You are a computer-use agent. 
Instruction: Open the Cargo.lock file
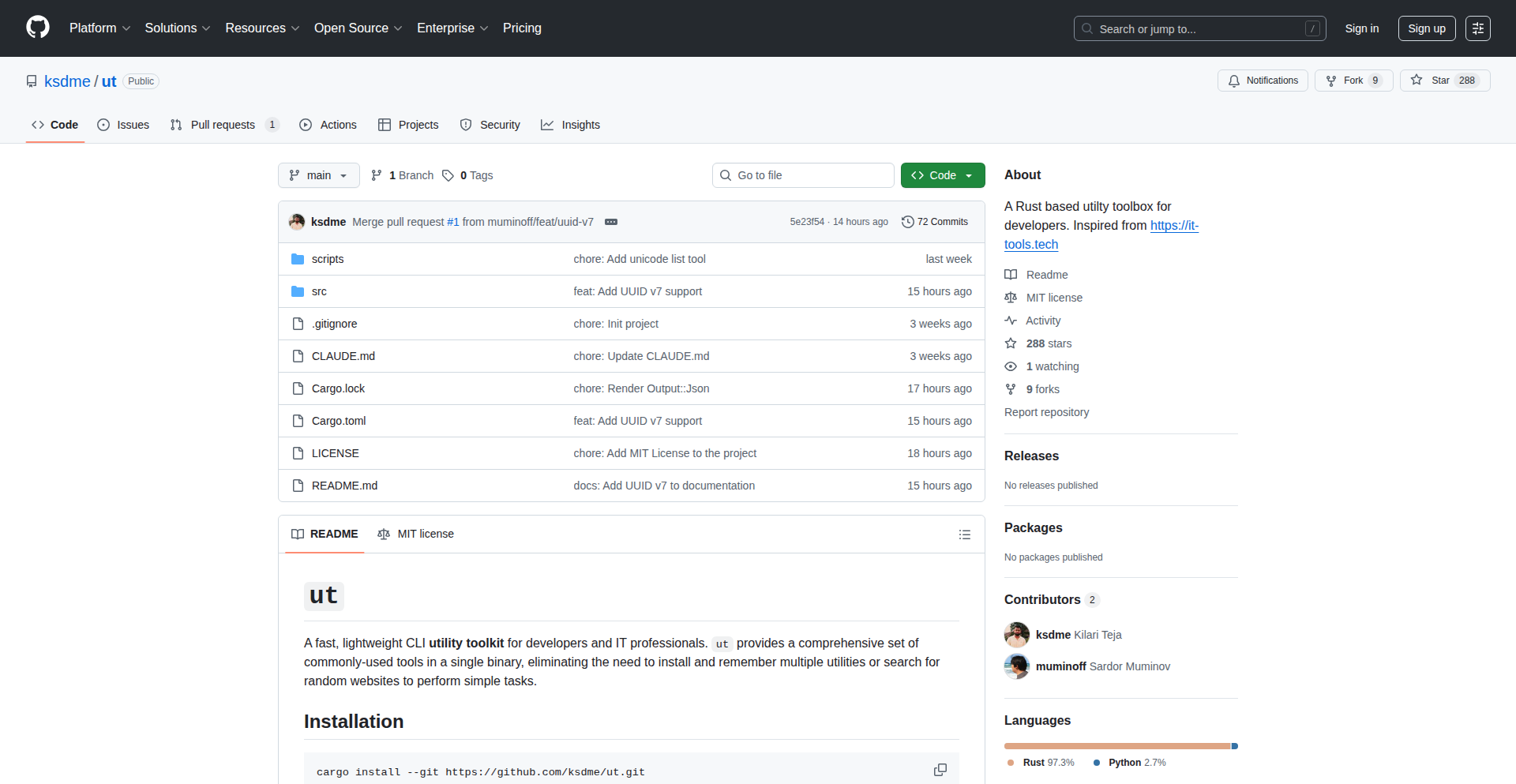(338, 388)
